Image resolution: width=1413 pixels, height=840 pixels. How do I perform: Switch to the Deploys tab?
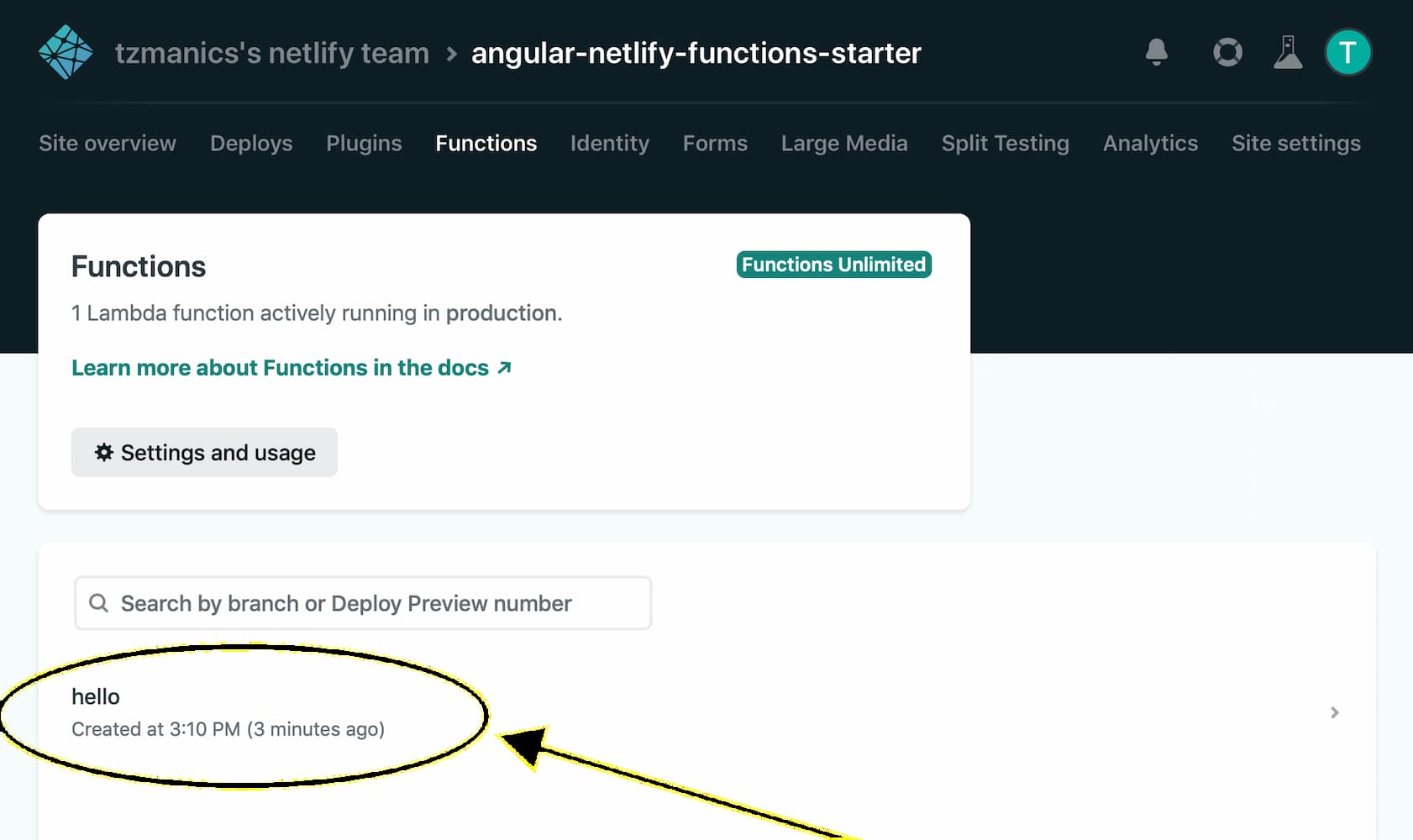pos(251,143)
